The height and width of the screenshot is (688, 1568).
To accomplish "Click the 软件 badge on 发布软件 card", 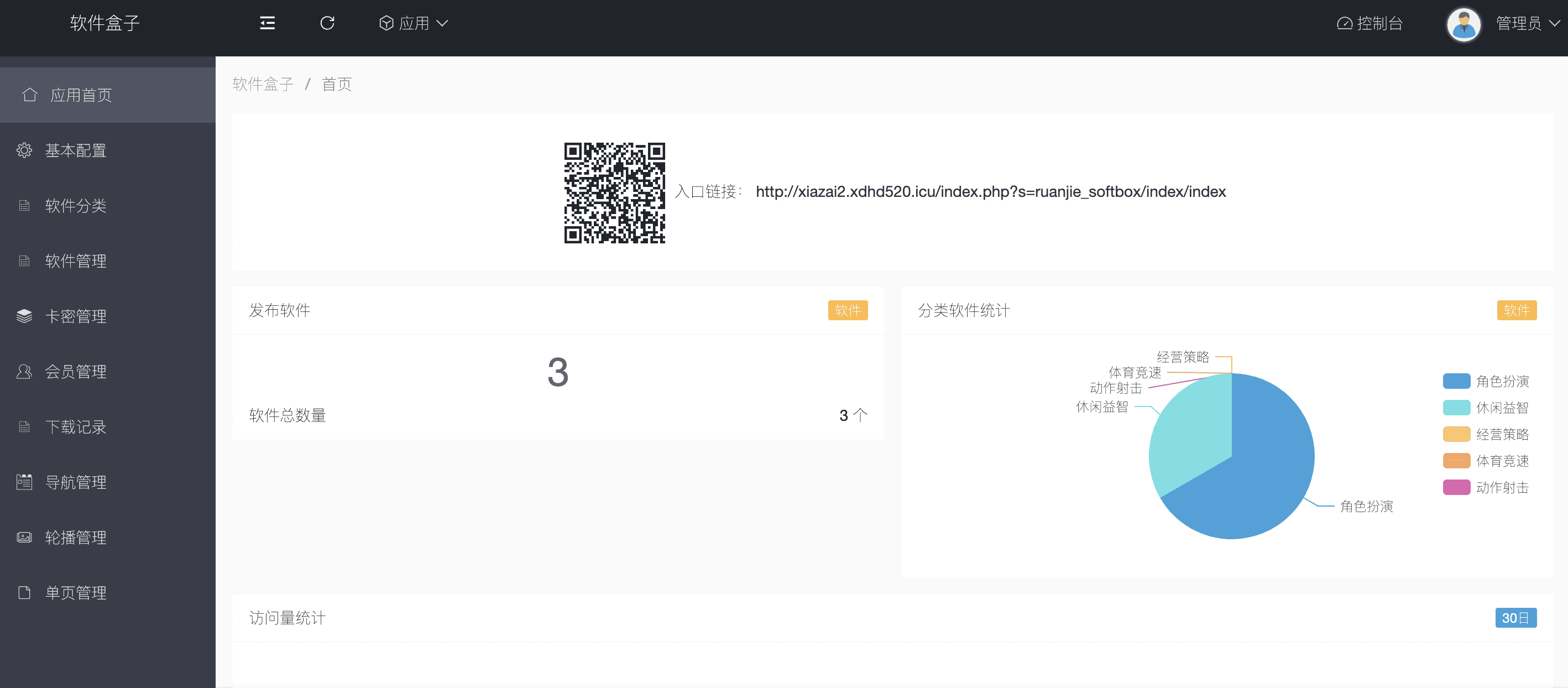I will point(847,310).
